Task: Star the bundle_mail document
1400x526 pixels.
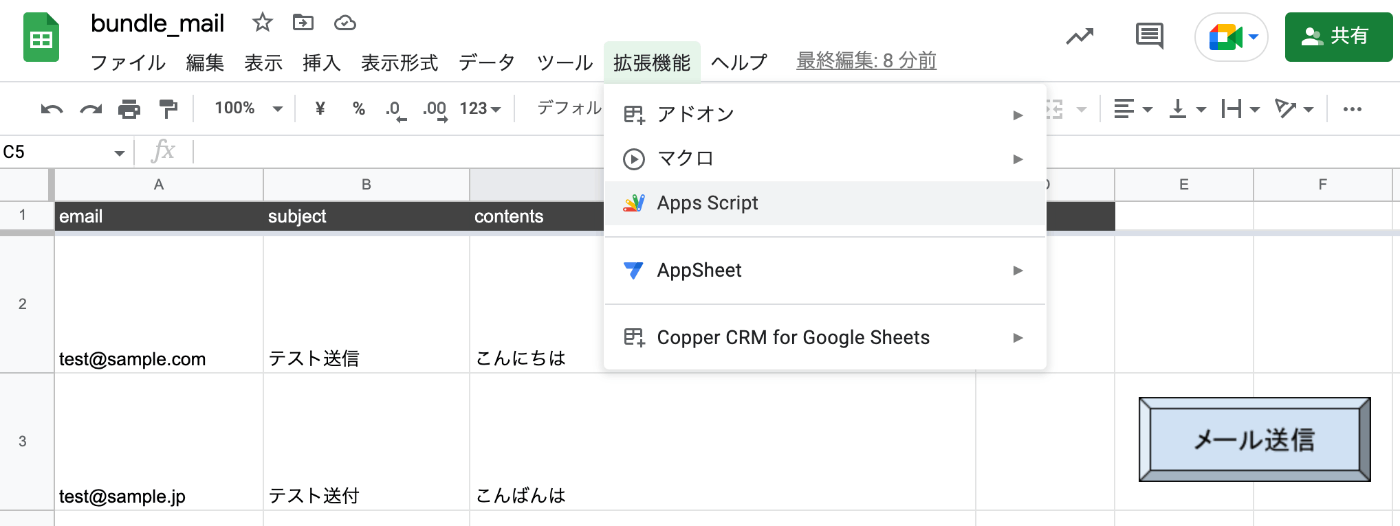Action: pyautogui.click(x=262, y=23)
